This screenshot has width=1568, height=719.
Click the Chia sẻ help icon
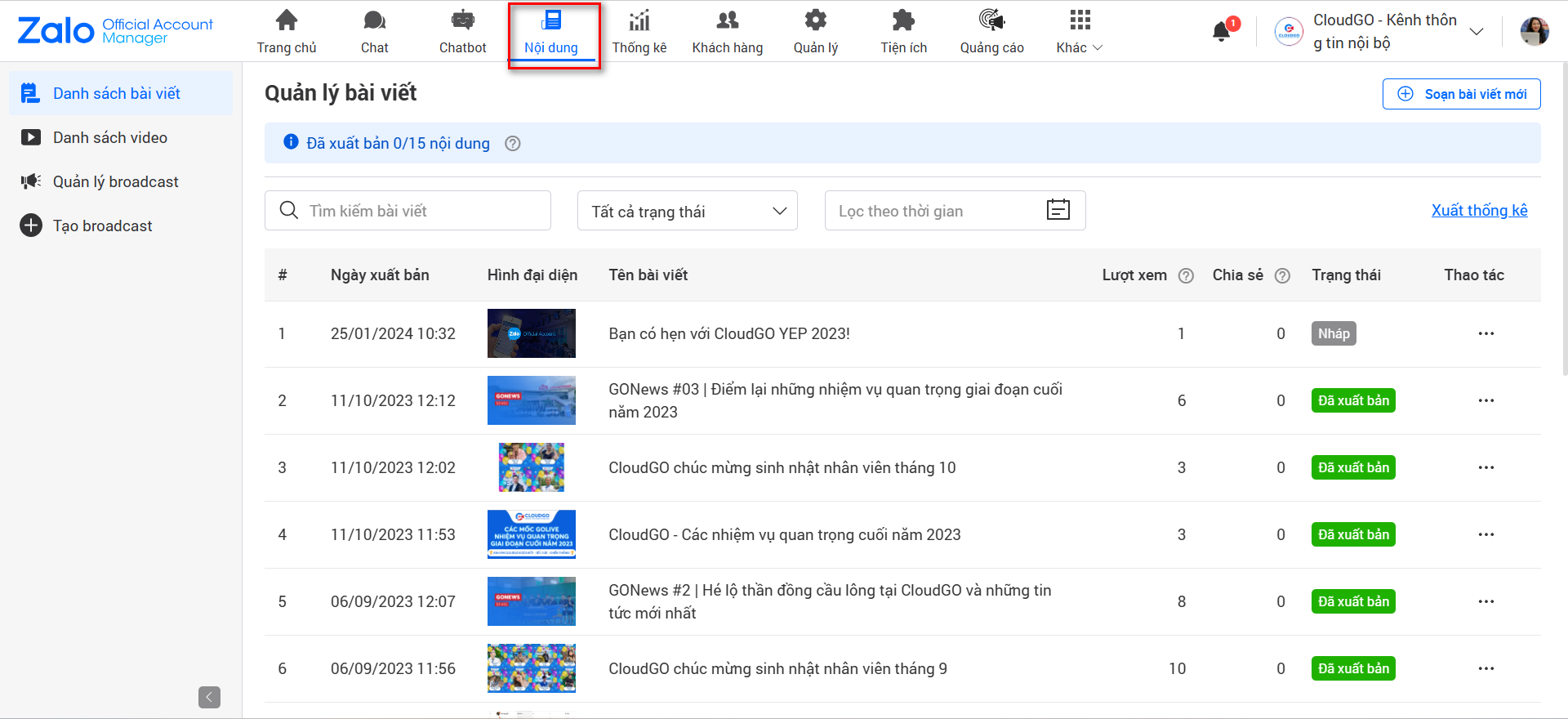[x=1283, y=276]
